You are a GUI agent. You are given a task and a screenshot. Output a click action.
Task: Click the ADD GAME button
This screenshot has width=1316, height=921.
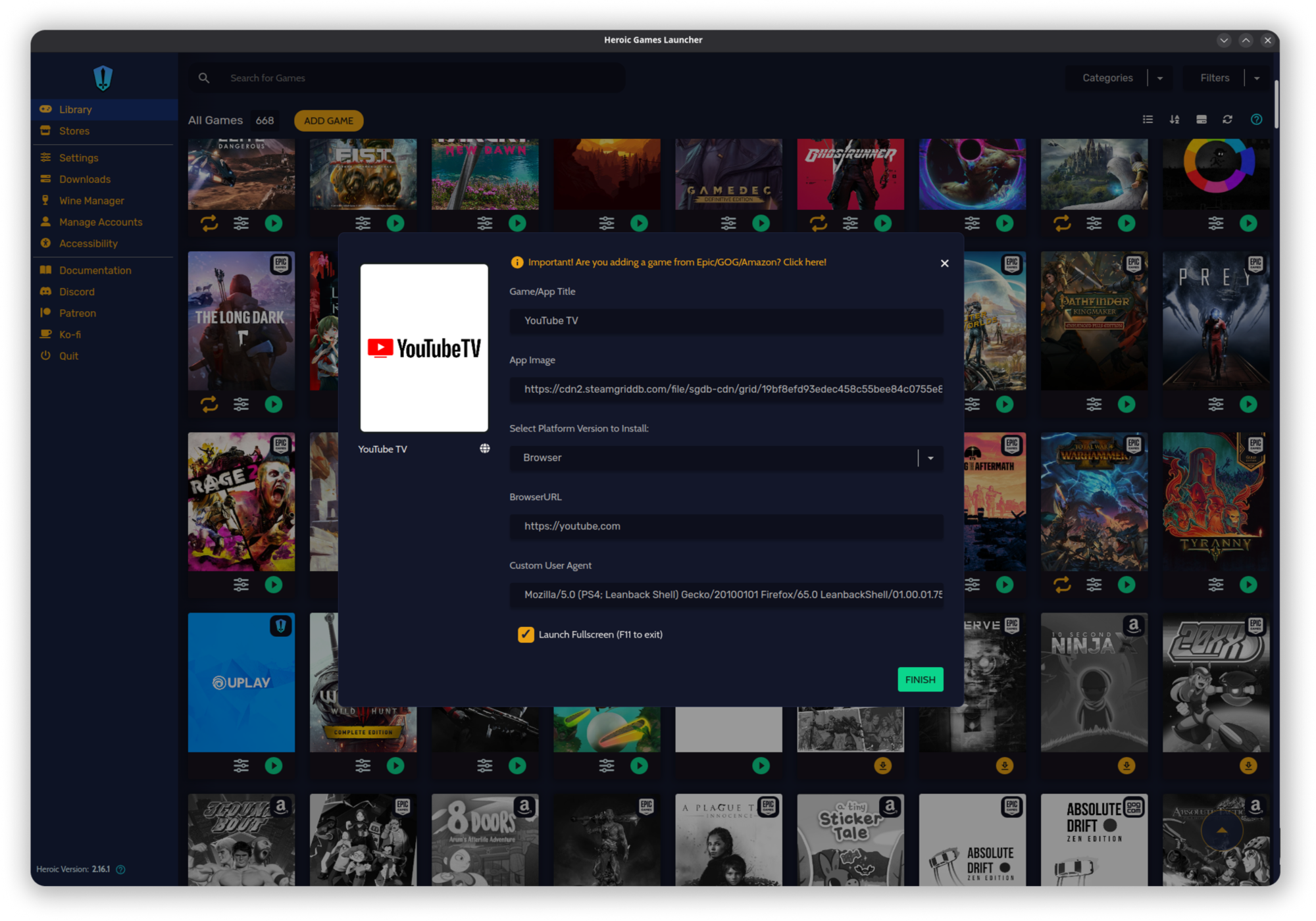coord(328,120)
